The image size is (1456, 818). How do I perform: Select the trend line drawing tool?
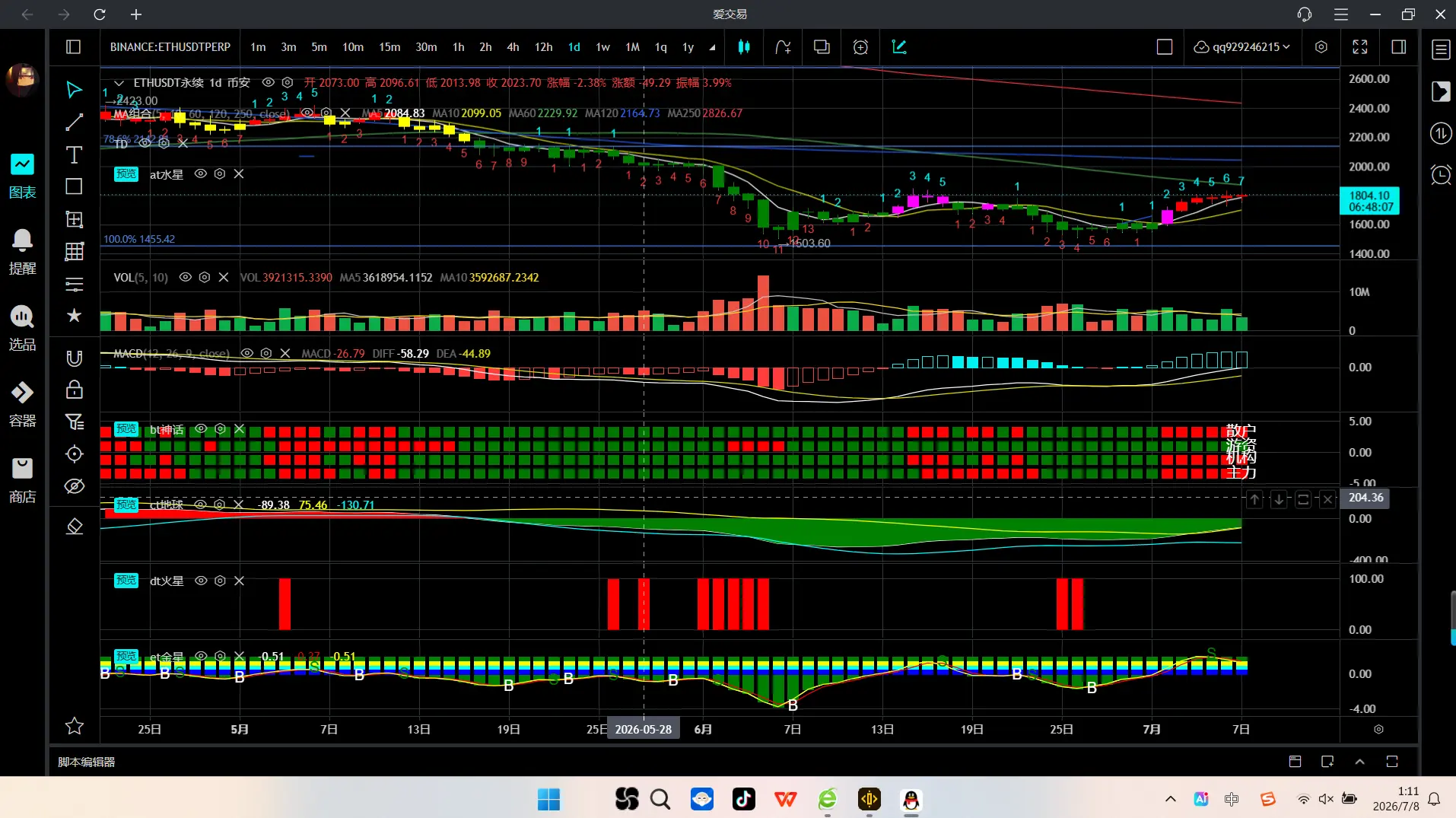[x=74, y=122]
